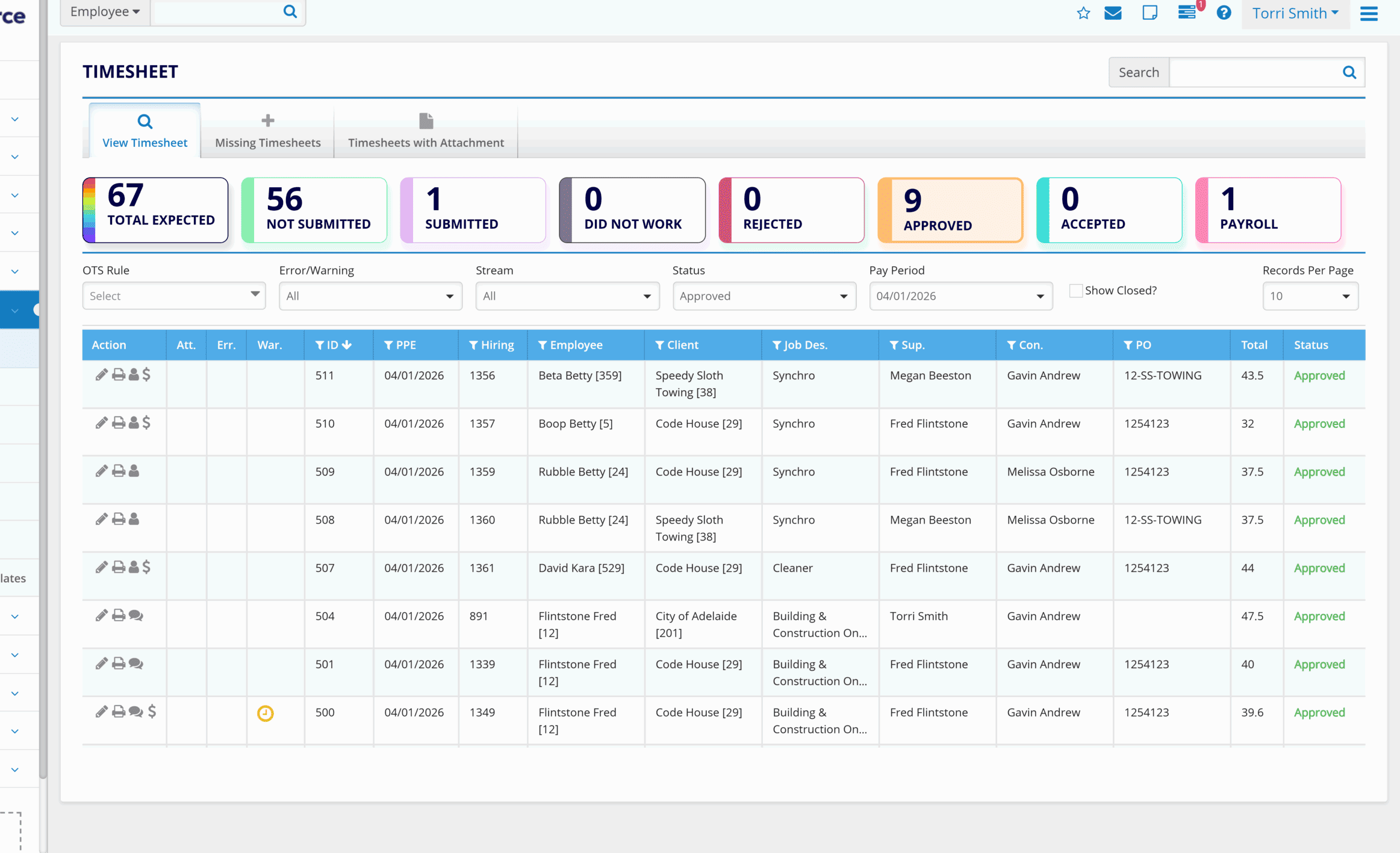Open Records Per Page dropdown
The height and width of the screenshot is (853, 1400).
[x=1310, y=296]
